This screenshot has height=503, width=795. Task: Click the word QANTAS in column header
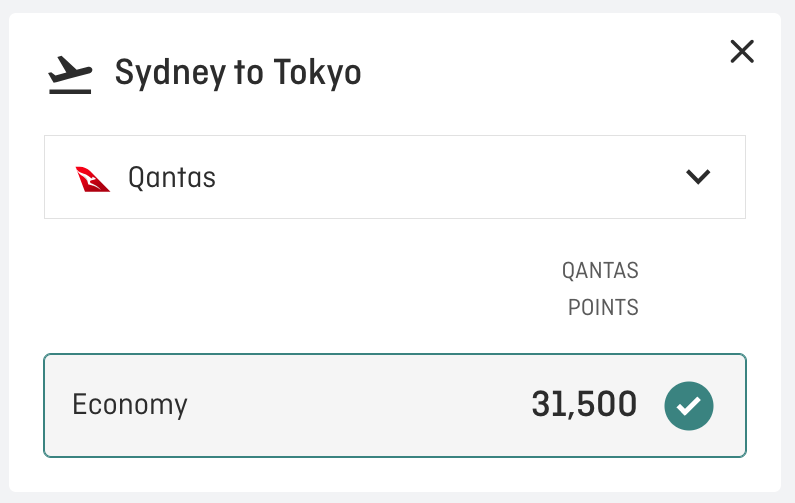(x=601, y=271)
